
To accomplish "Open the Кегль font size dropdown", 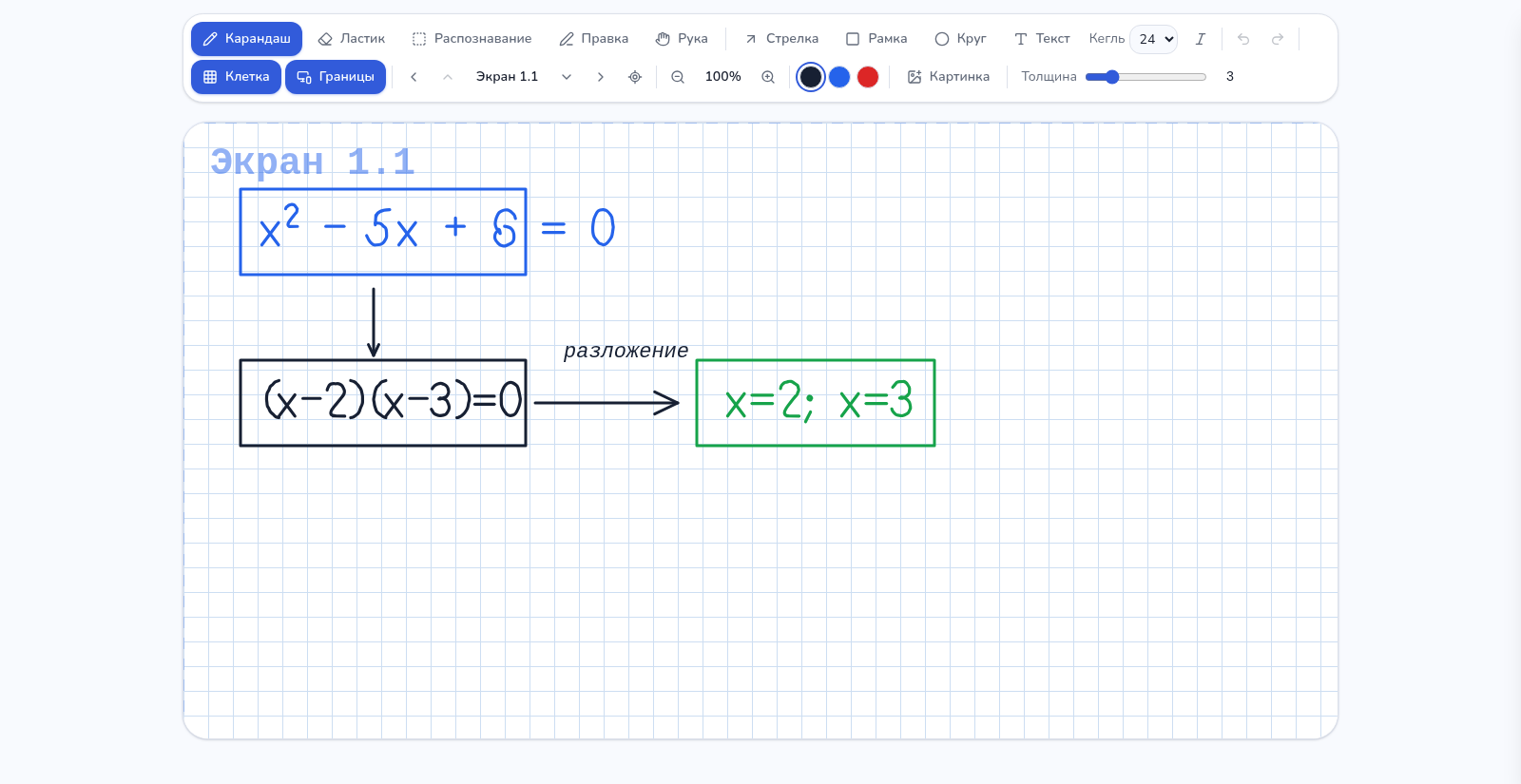I will click(1153, 39).
